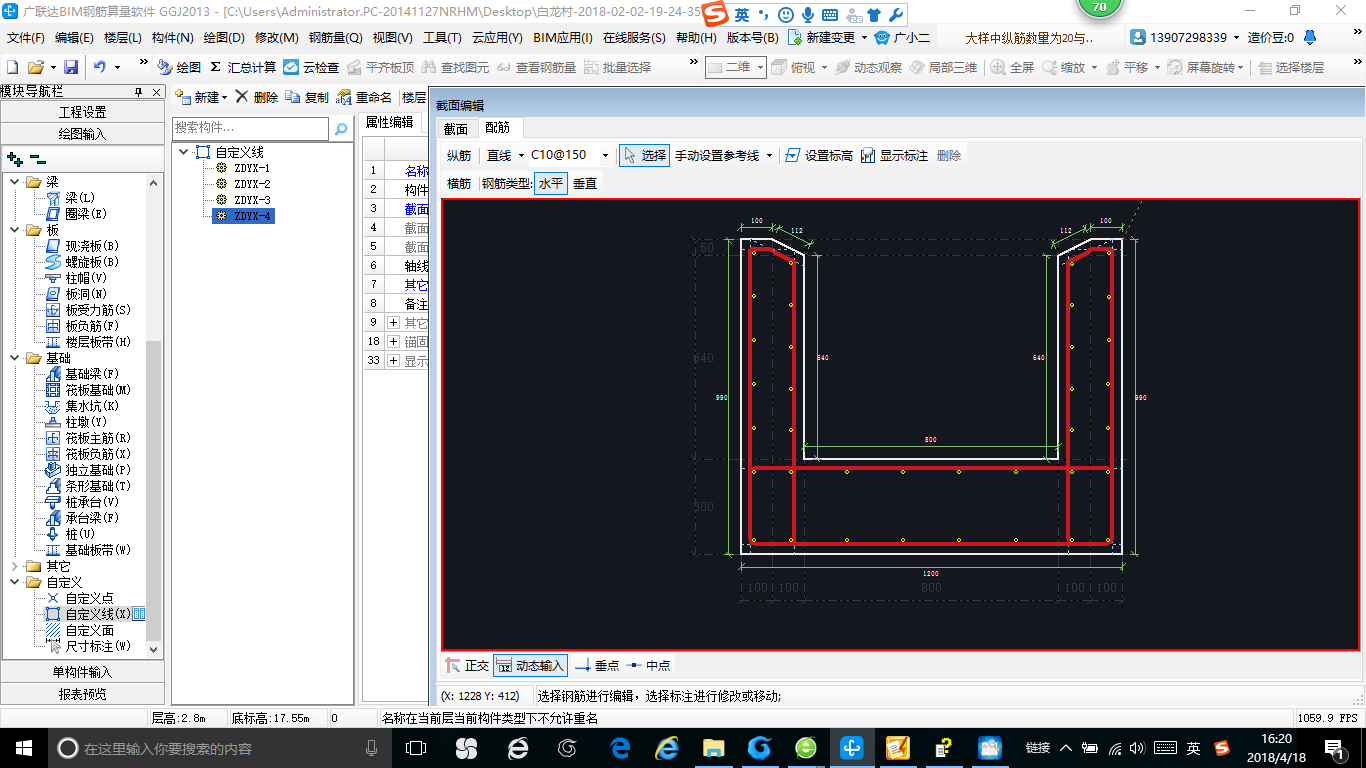The image size is (1366, 768).
Task: Start 云检查 cloud check
Action: (311, 67)
